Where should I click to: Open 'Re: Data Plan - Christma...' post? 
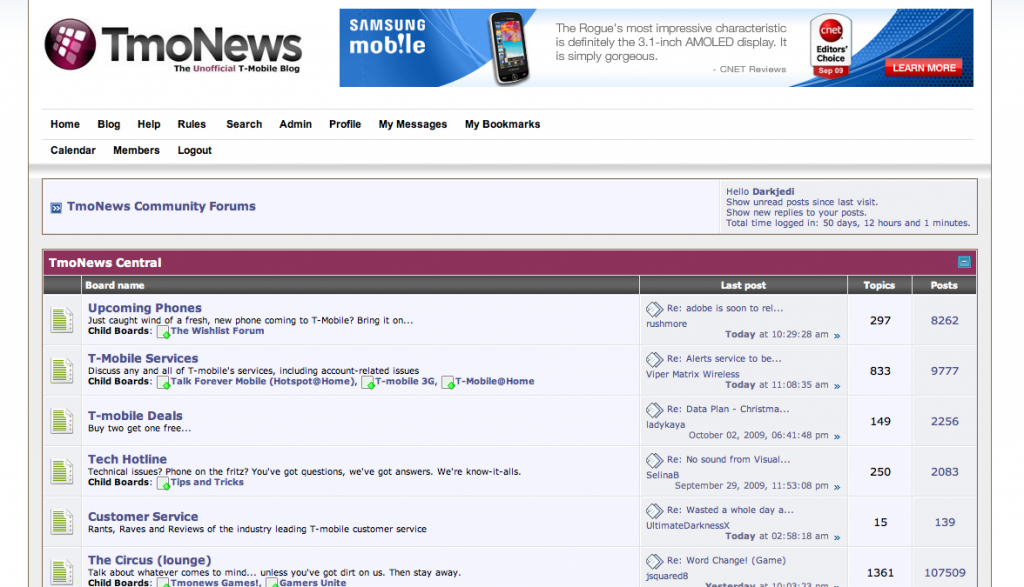point(728,409)
